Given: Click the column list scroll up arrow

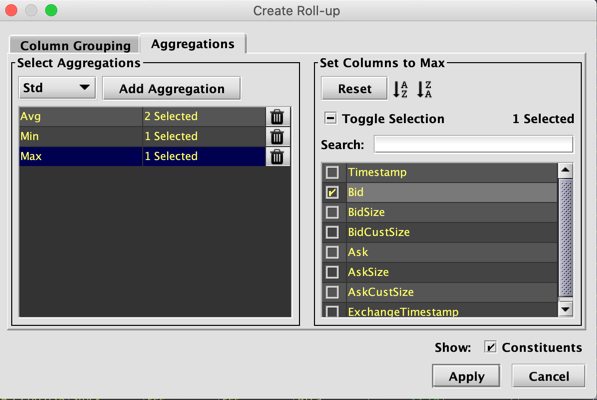Looking at the screenshot, I should (565, 170).
